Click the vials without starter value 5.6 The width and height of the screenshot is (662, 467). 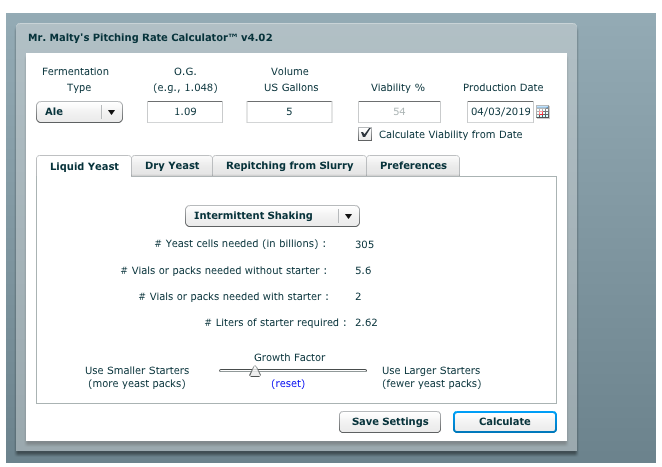[363, 271]
